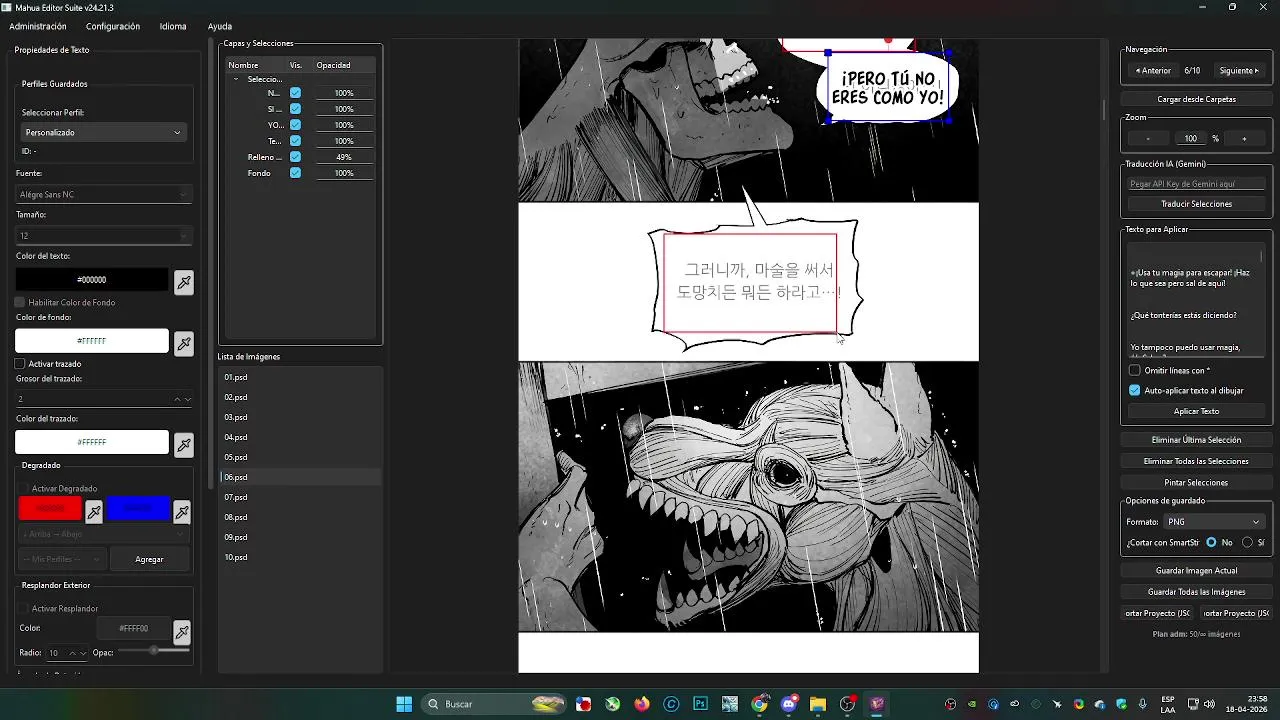Open Photoshop from the taskbar
Screen dimensions: 1280x720
tap(701, 704)
